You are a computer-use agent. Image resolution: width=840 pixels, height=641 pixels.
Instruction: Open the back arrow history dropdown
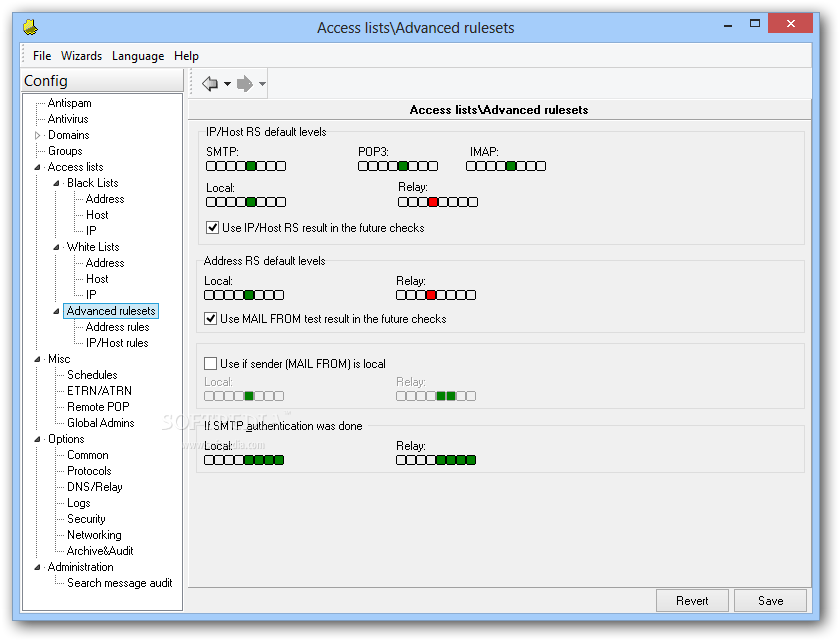click(x=227, y=84)
